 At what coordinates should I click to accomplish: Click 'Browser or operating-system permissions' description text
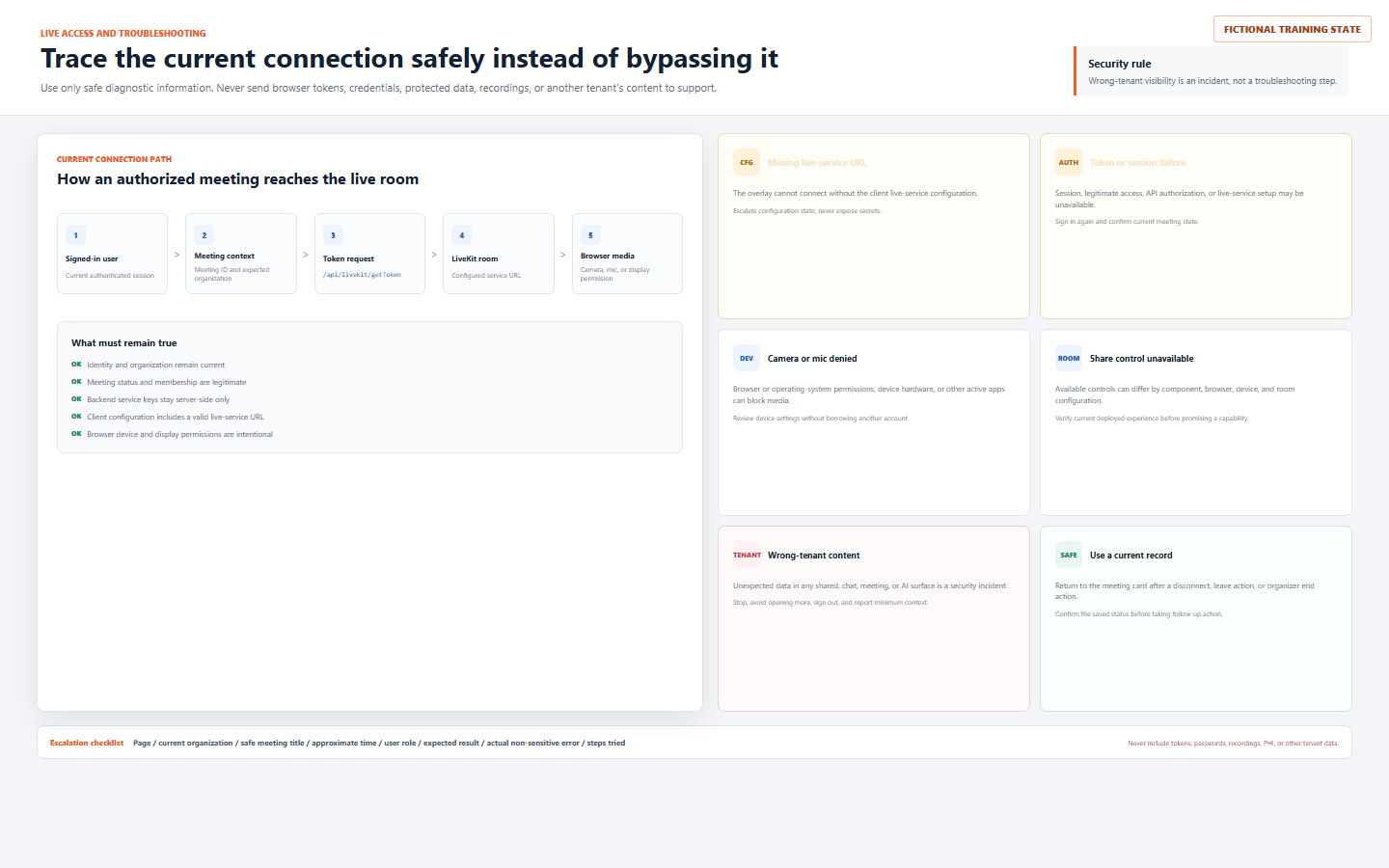[869, 395]
